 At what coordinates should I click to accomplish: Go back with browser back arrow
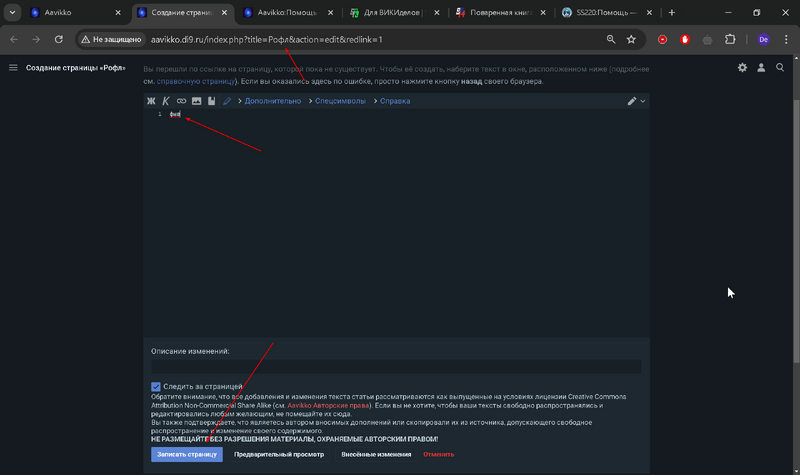14,39
